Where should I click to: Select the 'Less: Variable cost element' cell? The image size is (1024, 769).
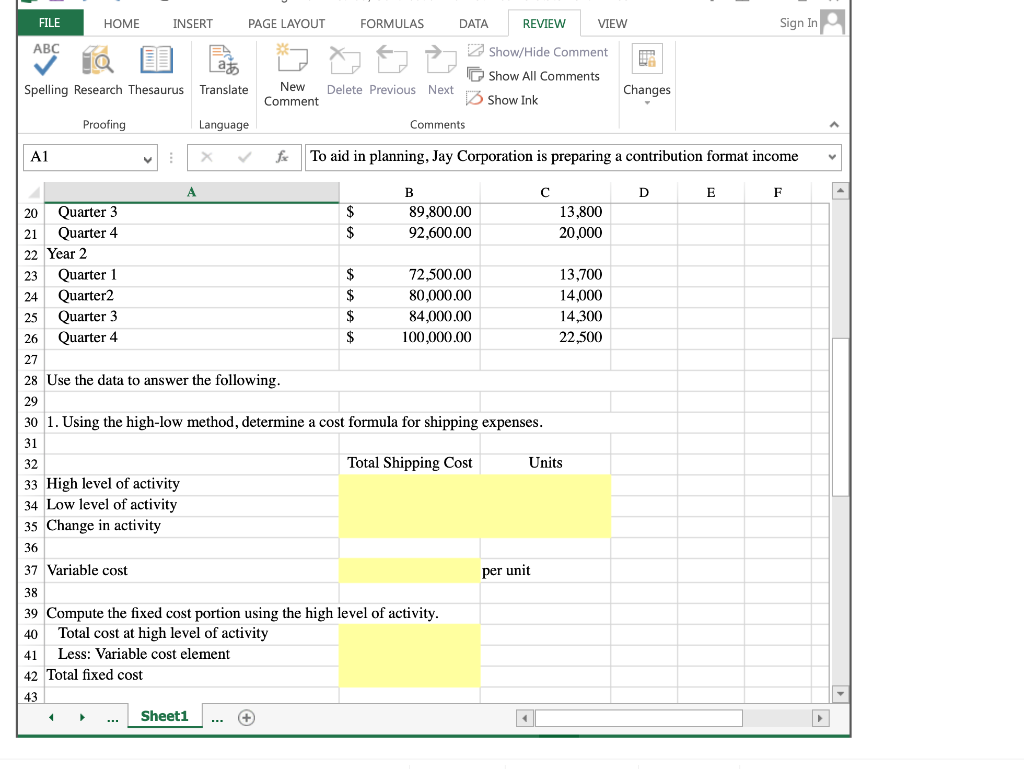point(191,655)
